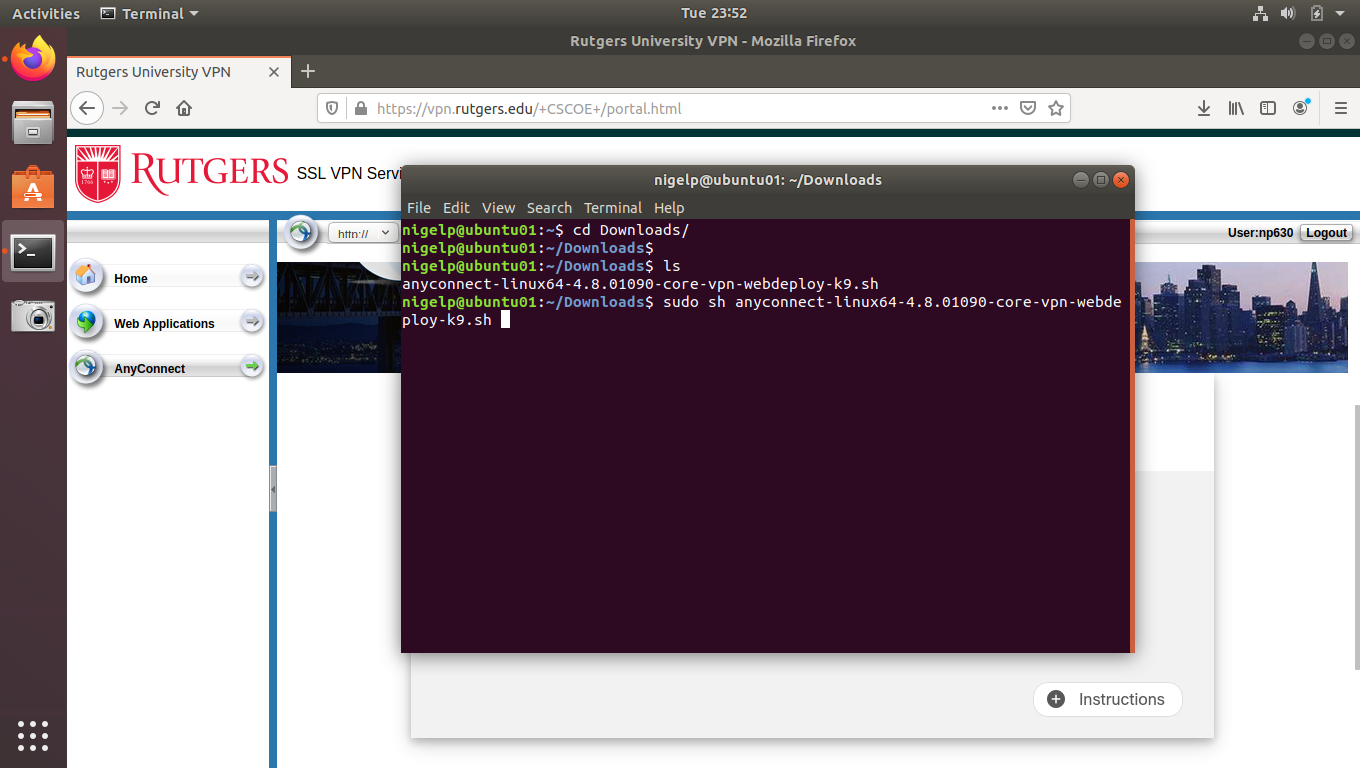Open Firefox account menu
The width and height of the screenshot is (1360, 768).
(1301, 108)
